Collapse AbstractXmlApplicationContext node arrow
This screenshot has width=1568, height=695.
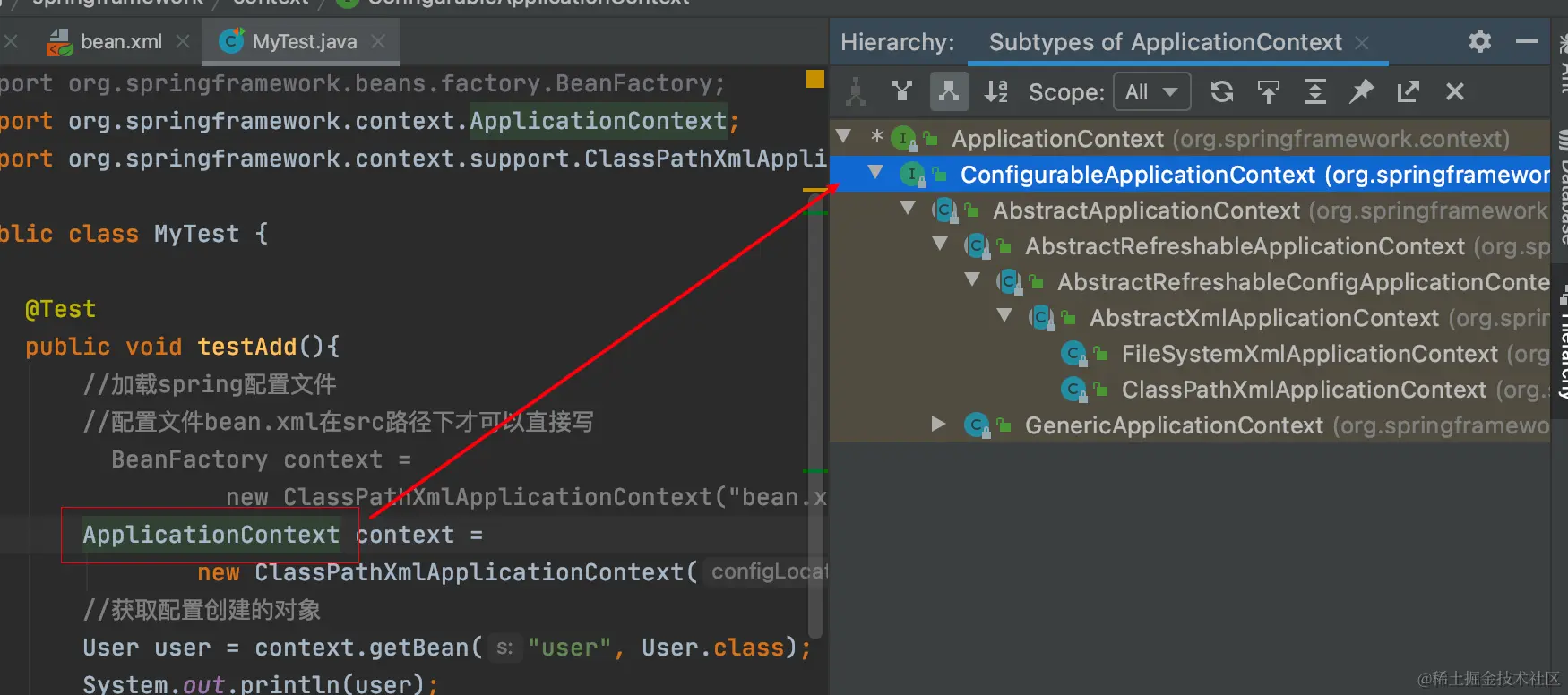1004,315
